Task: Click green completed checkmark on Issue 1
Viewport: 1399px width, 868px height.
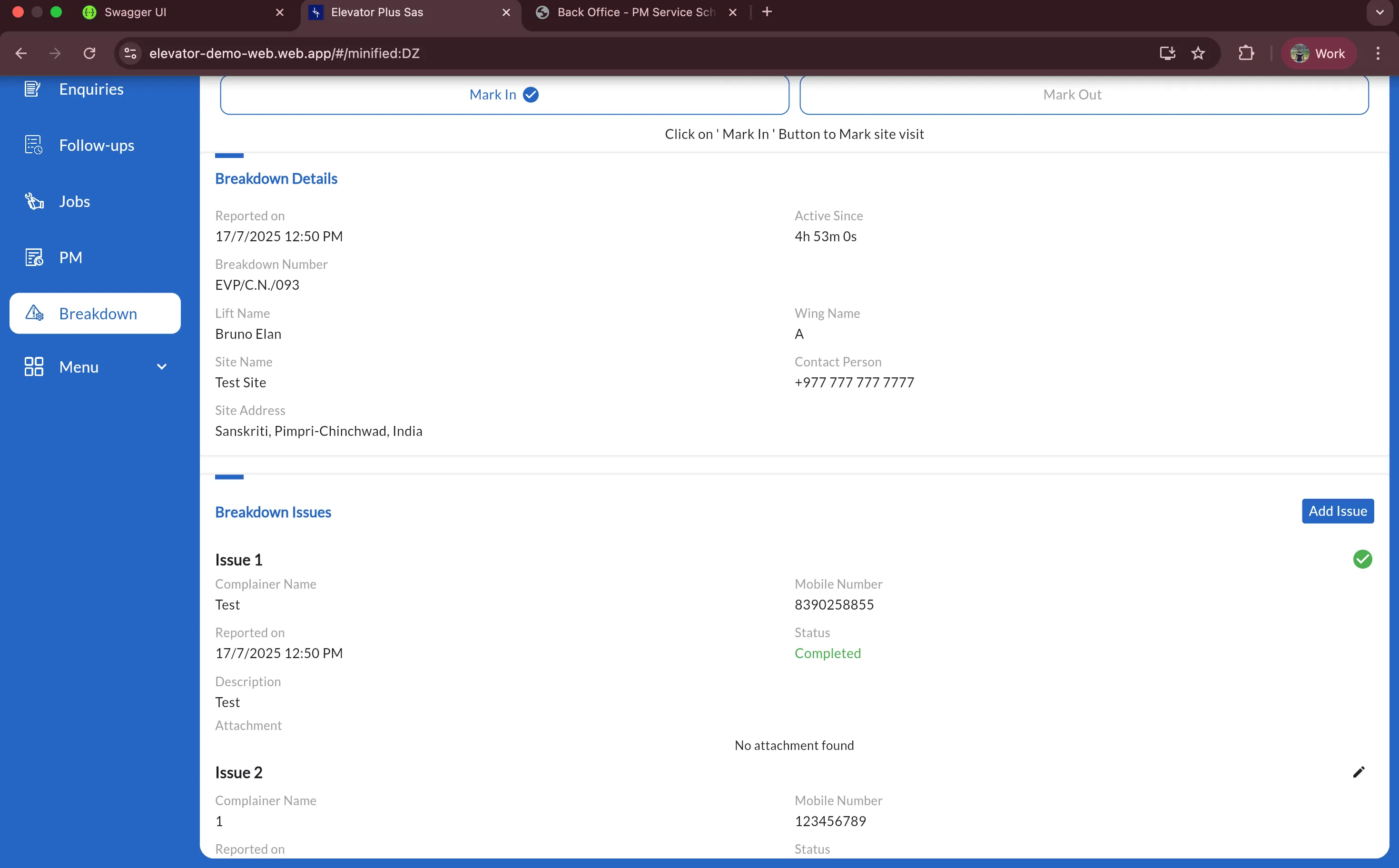Action: [1362, 559]
